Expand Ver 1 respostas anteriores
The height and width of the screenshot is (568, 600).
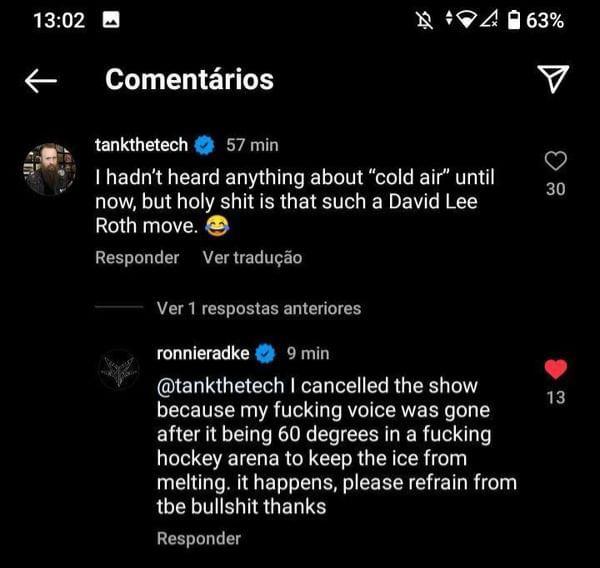tap(259, 309)
